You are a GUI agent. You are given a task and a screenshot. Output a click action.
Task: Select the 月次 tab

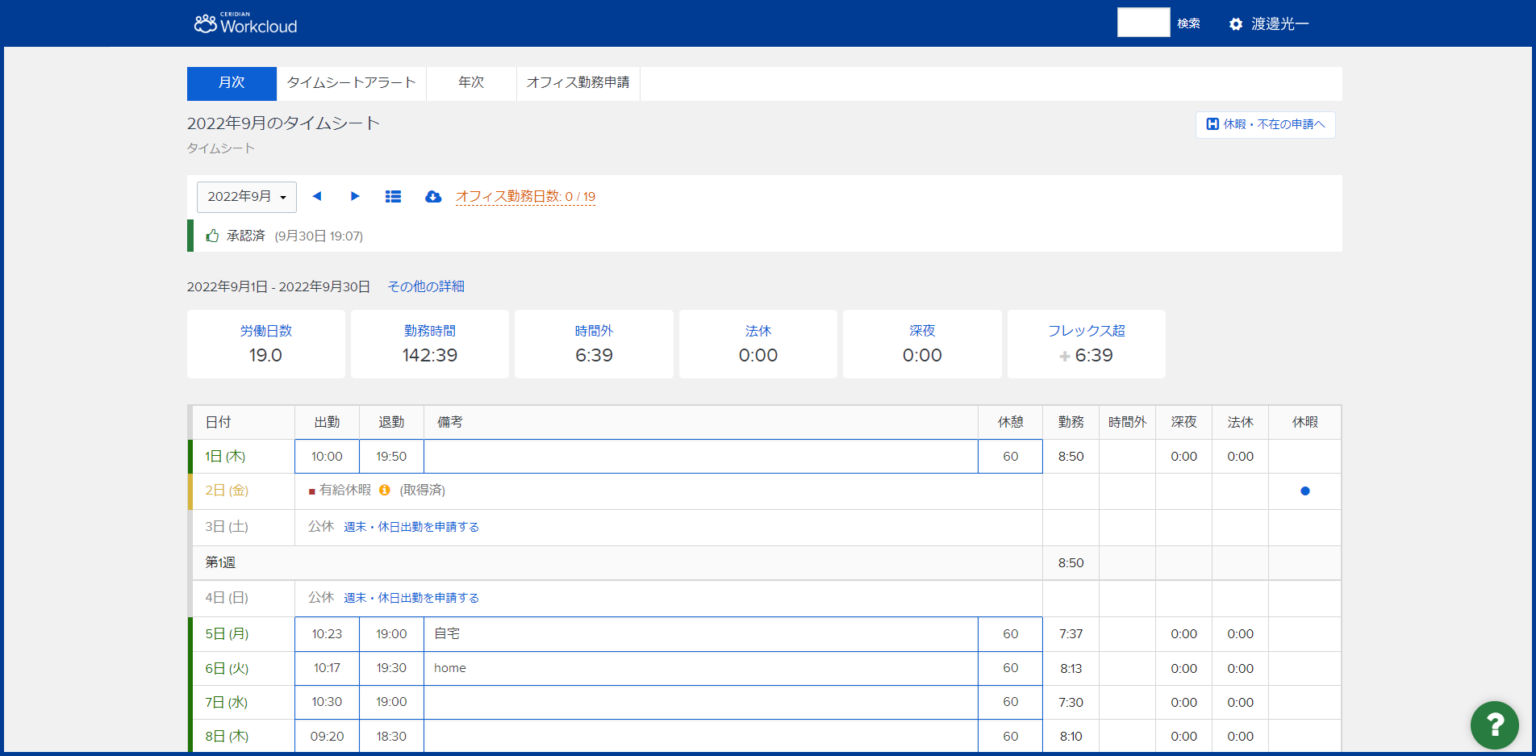pos(231,83)
